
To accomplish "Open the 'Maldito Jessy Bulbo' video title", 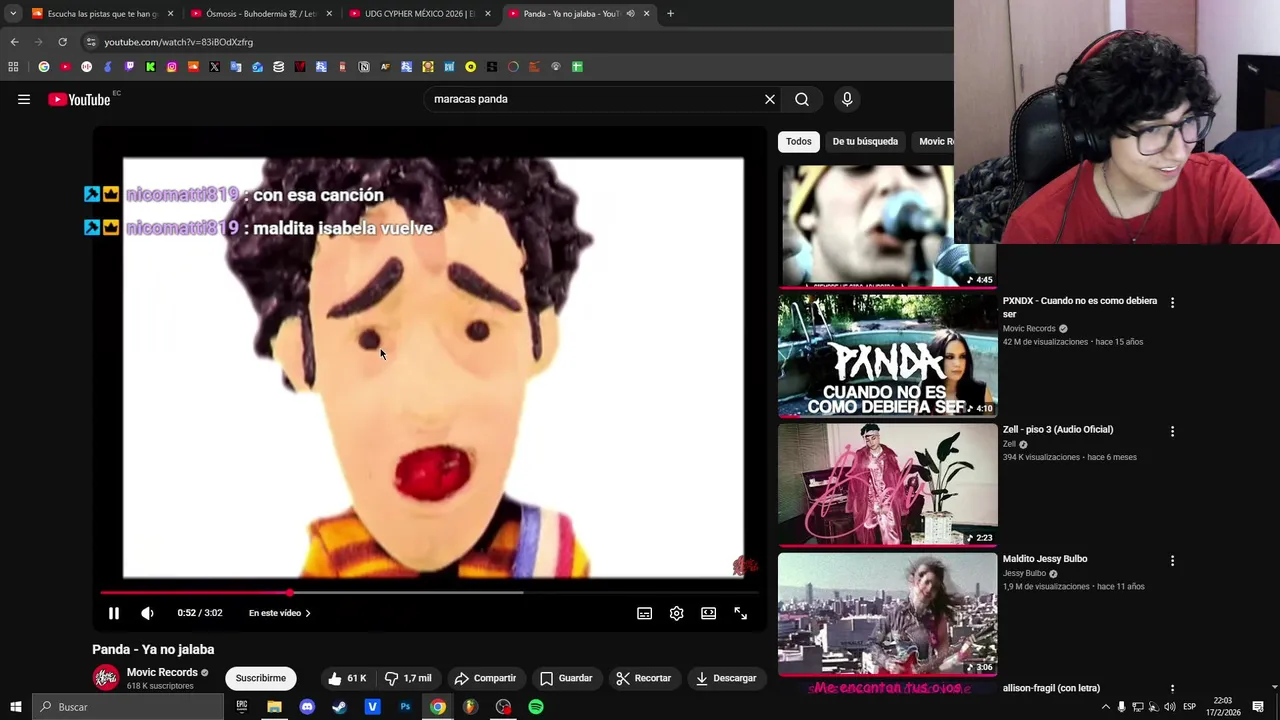I will 1045,559.
